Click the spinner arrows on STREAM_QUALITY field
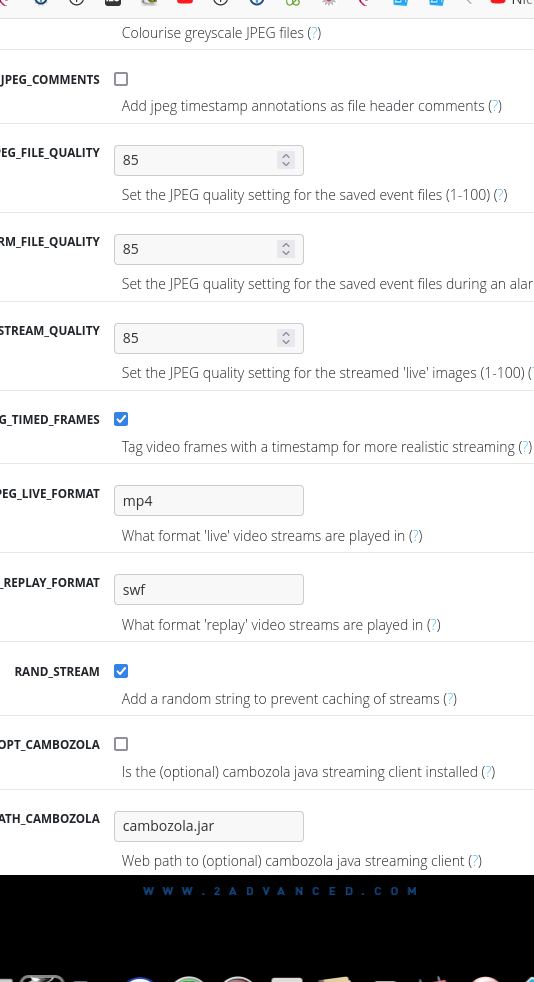This screenshot has width=534, height=982. [286, 338]
